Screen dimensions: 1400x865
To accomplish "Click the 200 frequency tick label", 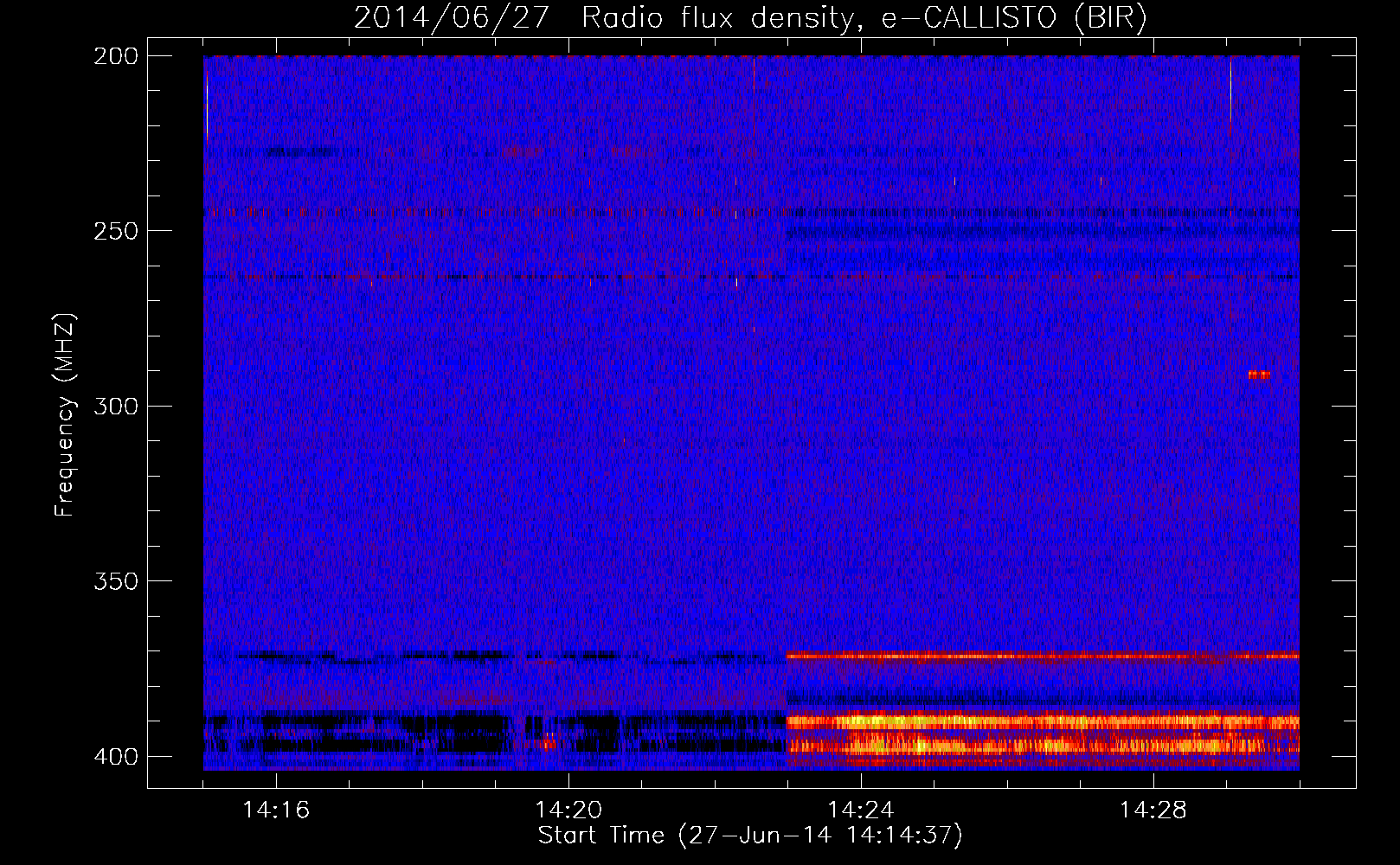I will (x=116, y=56).
